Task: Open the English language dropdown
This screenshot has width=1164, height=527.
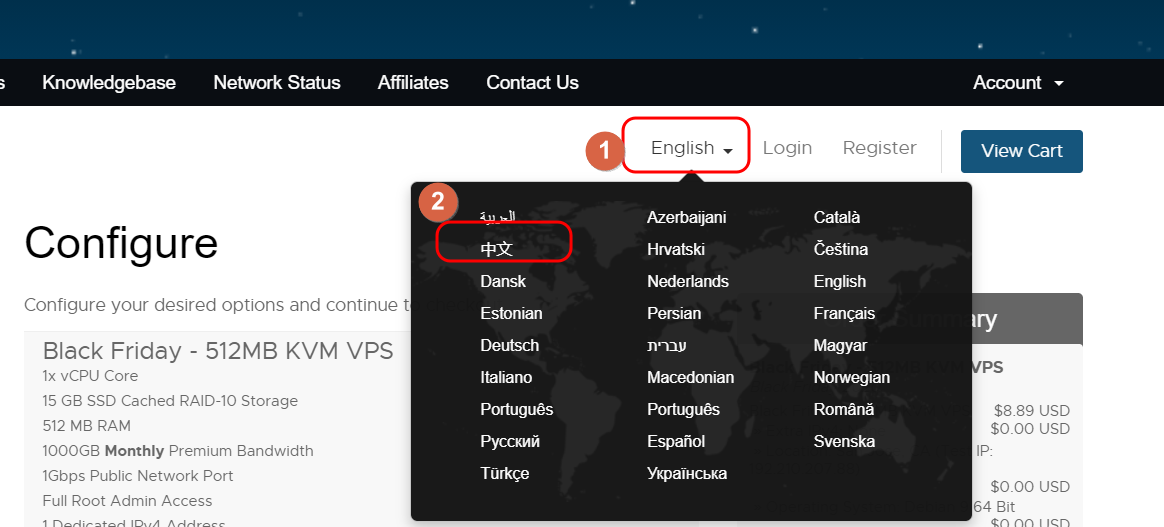Action: click(x=691, y=148)
